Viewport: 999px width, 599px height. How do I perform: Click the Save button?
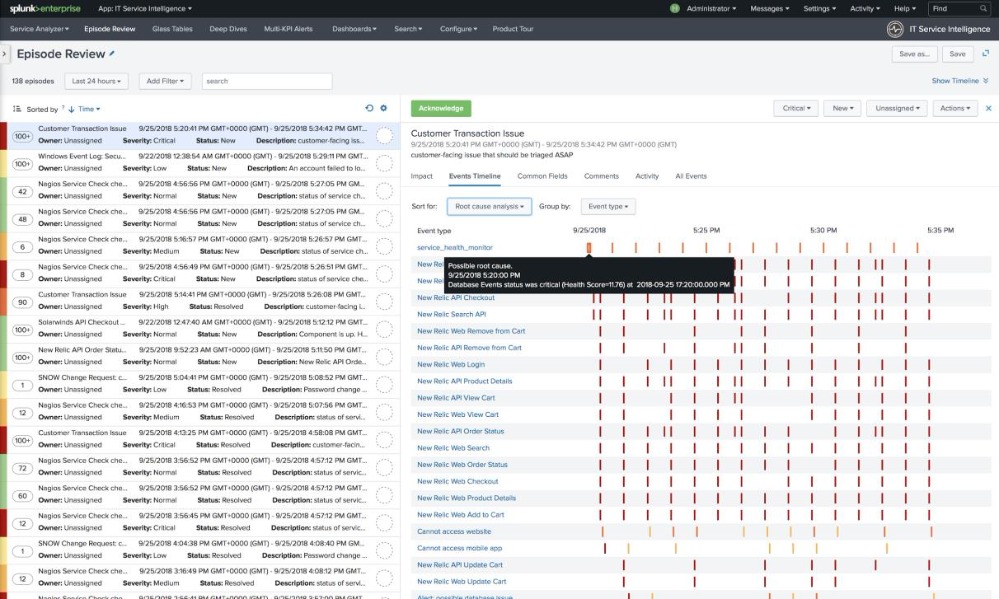(x=957, y=54)
